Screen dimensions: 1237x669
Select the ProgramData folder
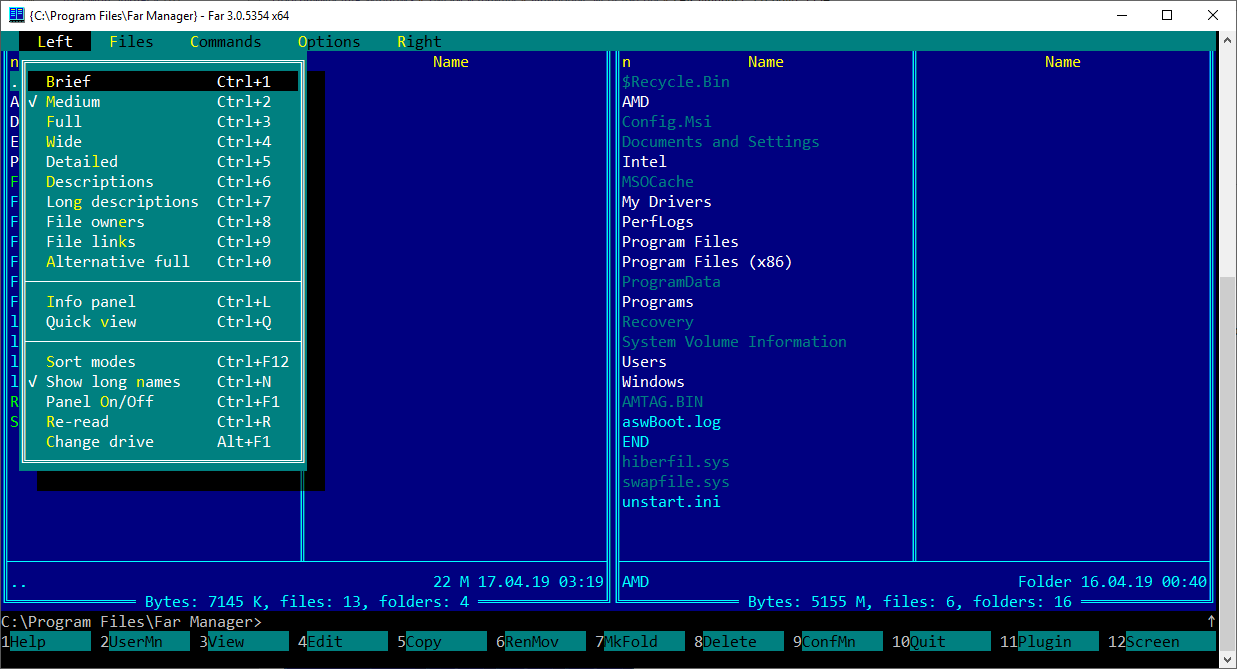tap(671, 282)
